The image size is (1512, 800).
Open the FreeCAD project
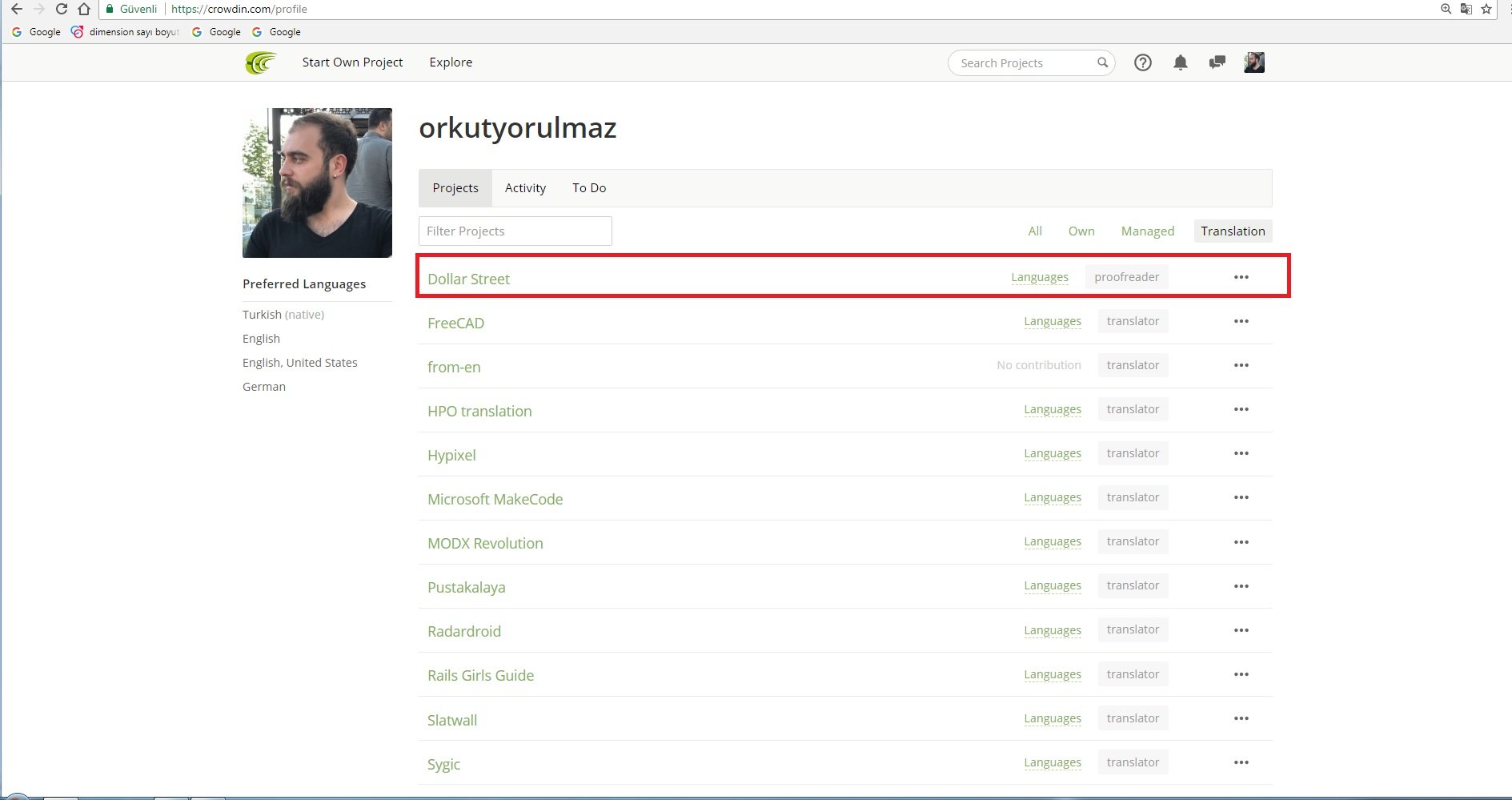(455, 323)
